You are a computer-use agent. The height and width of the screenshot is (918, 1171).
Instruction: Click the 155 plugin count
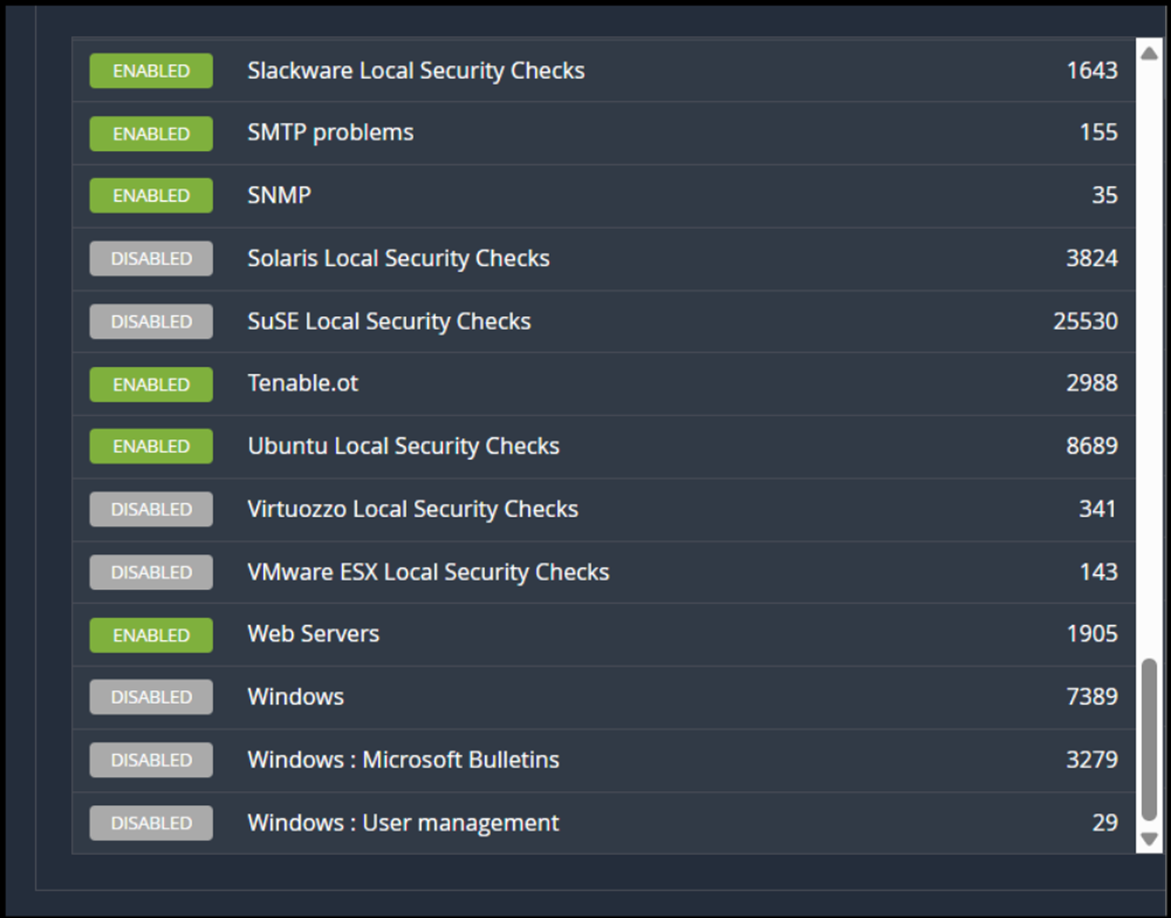(x=1099, y=133)
